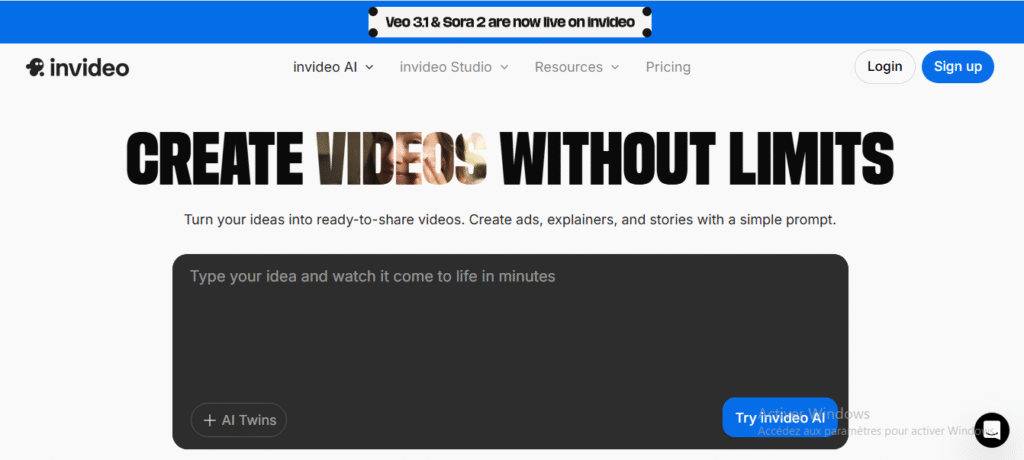Image resolution: width=1024 pixels, height=460 pixels.
Task: Focus the video idea prompt field
Action: pos(510,330)
